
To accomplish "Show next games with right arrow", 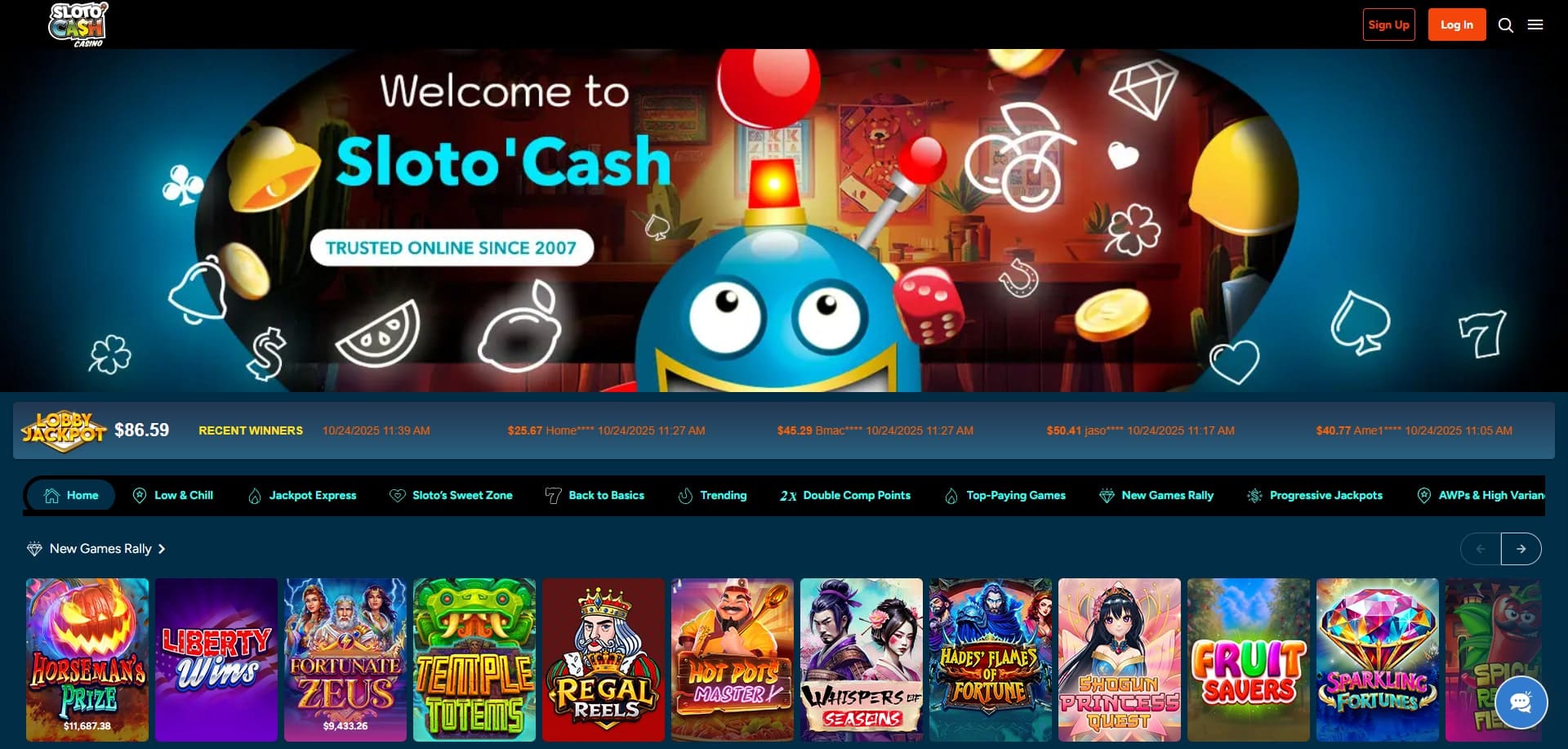I will click(x=1521, y=549).
